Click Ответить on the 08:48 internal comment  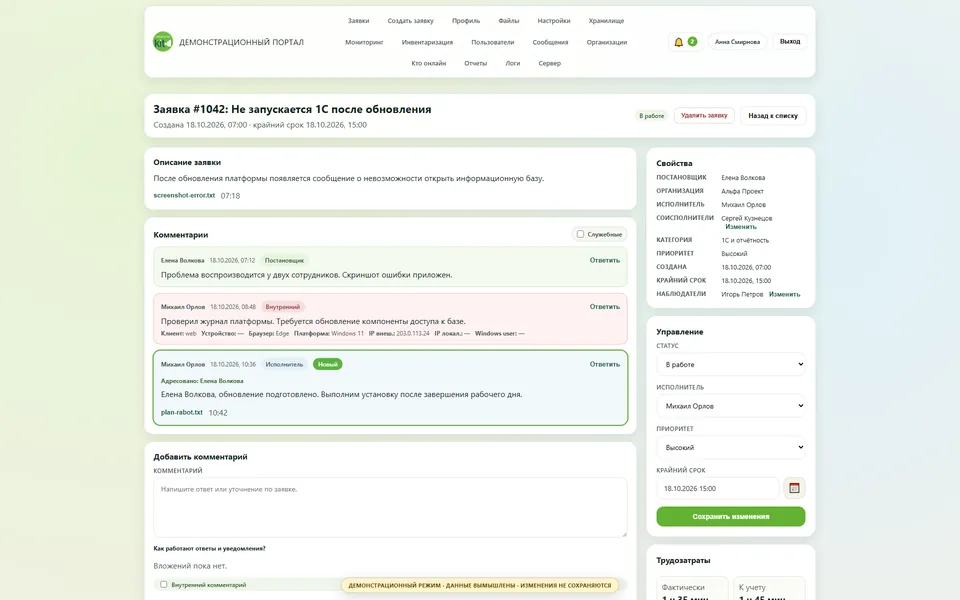[605, 307]
